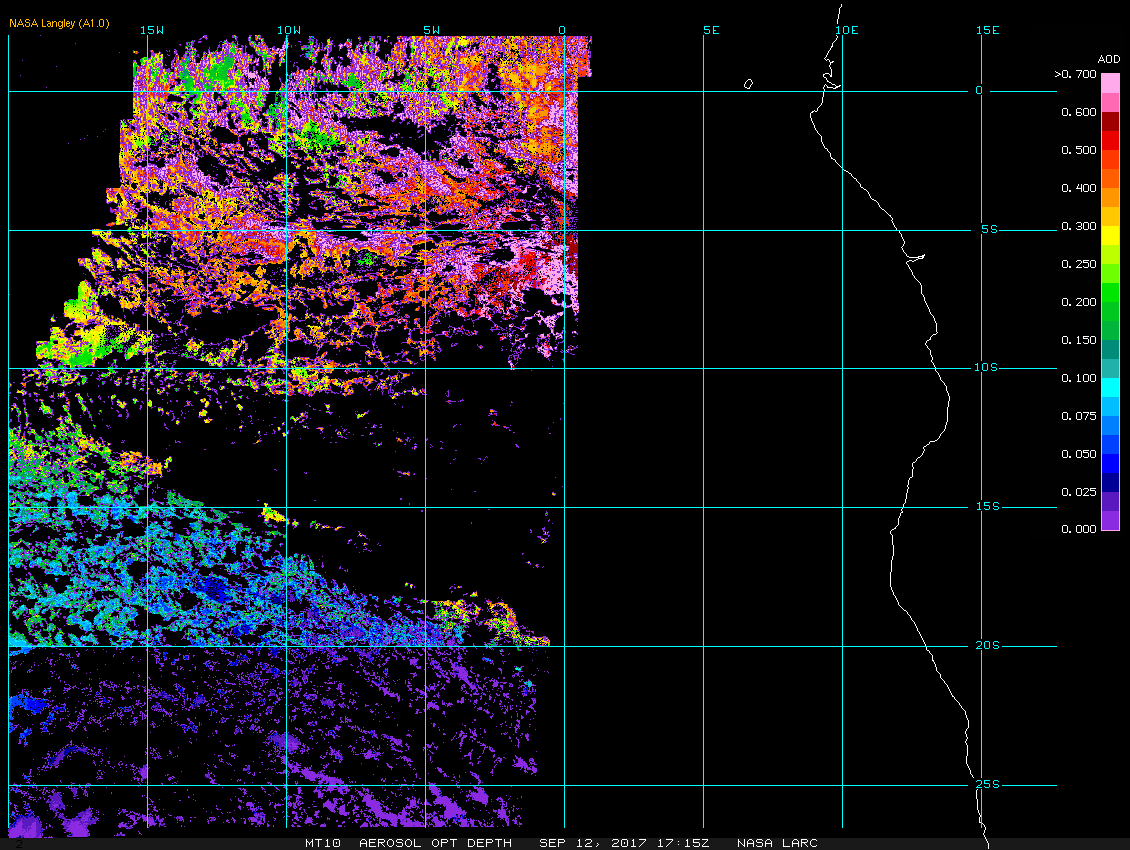Viewport: 1130px width, 850px height.
Task: Click the 0.100 legend value
Action: point(1079,378)
